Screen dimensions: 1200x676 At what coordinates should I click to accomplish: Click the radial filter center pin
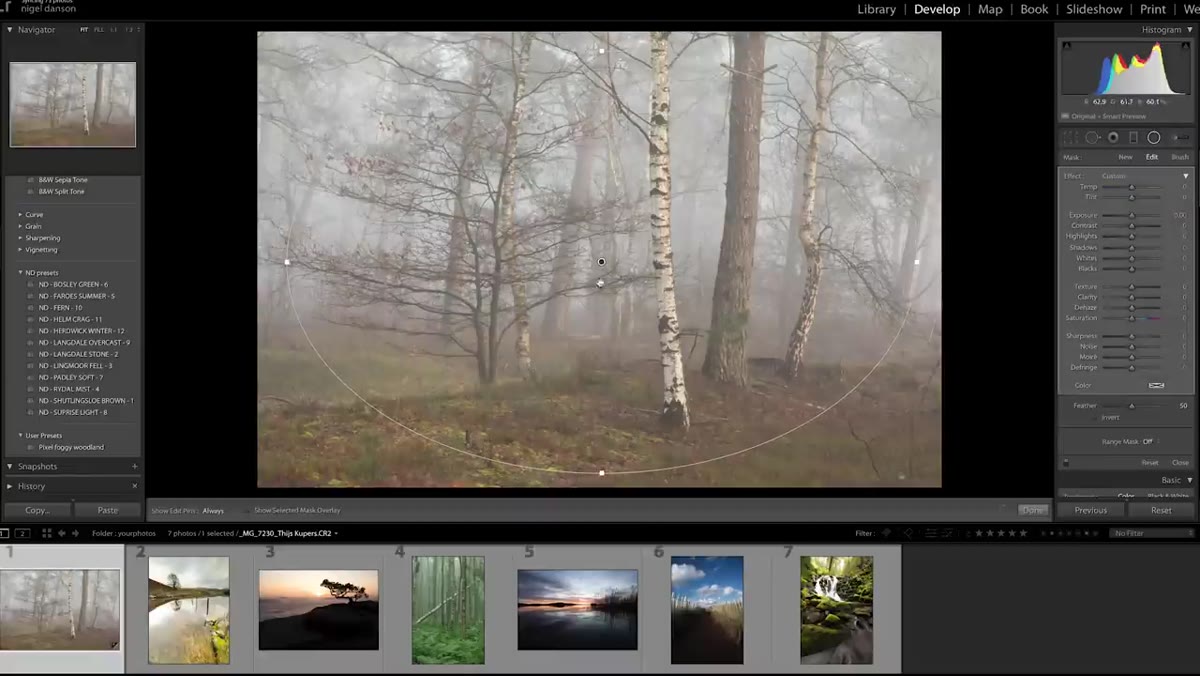(x=601, y=262)
